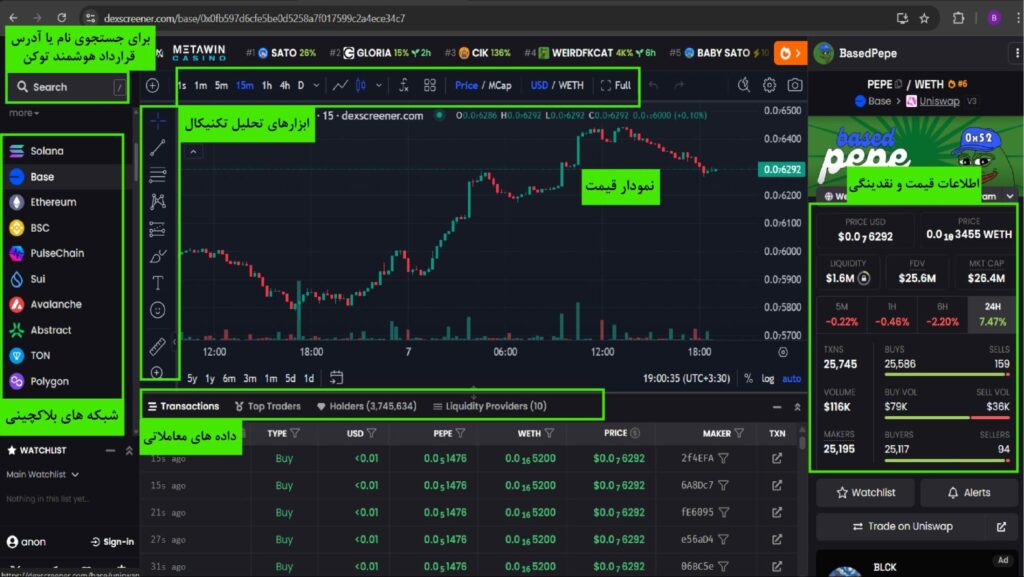Toggle Price / MCap chart mode
Image resolution: width=1024 pixels, height=577 pixels.
pos(483,85)
